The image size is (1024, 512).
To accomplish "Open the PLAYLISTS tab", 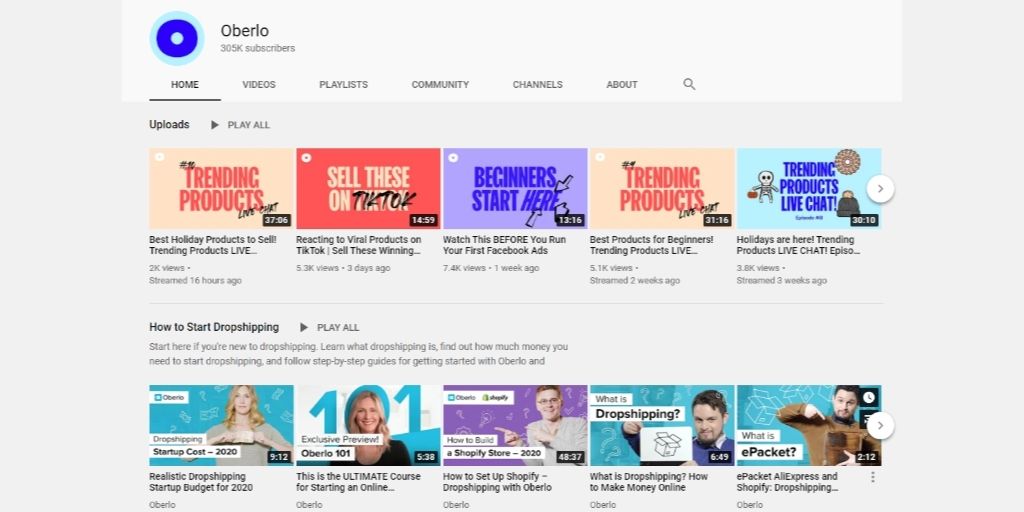I will [x=344, y=85].
